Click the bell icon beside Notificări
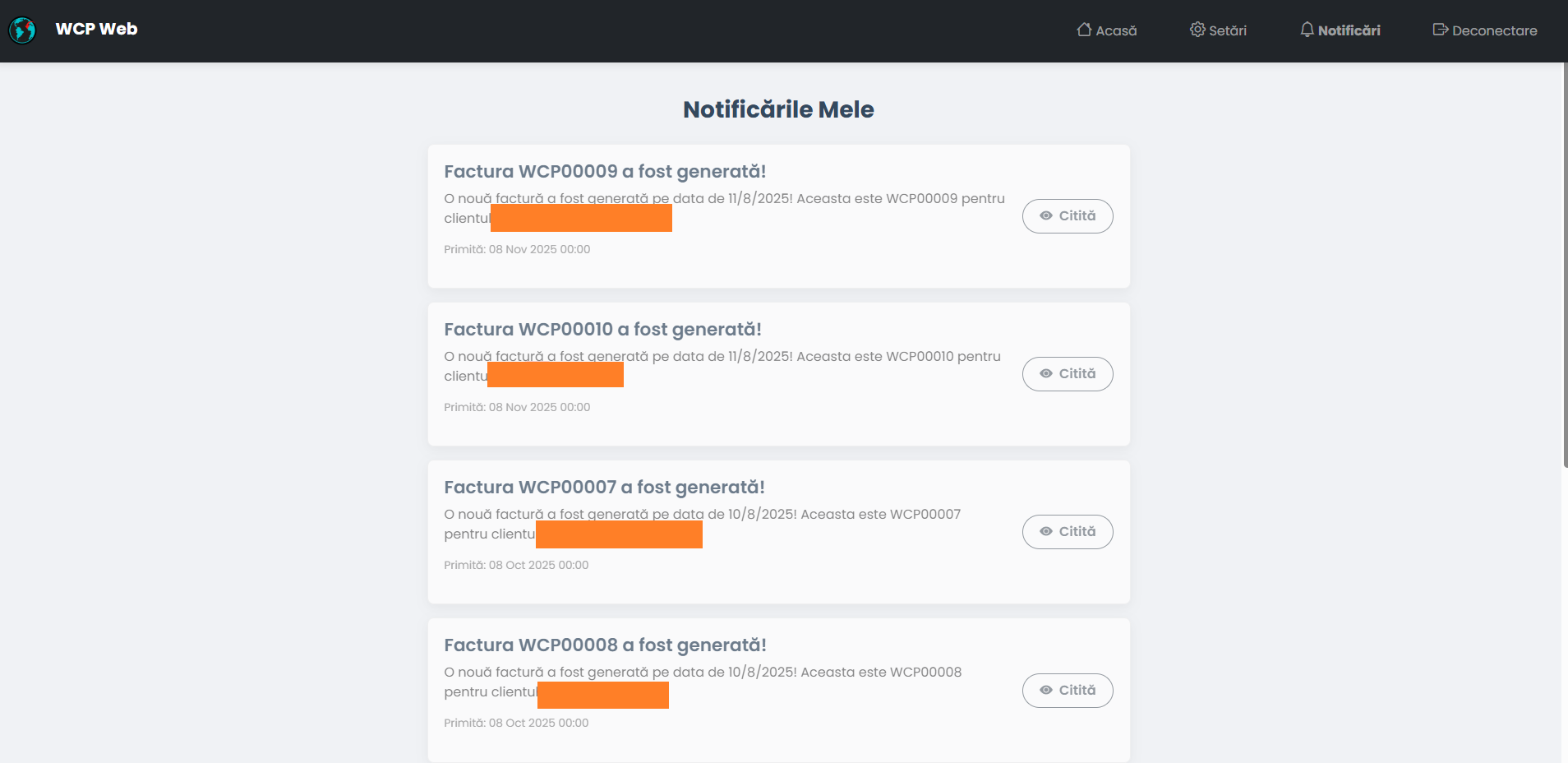This screenshot has height=763, width=1568. point(1307,30)
